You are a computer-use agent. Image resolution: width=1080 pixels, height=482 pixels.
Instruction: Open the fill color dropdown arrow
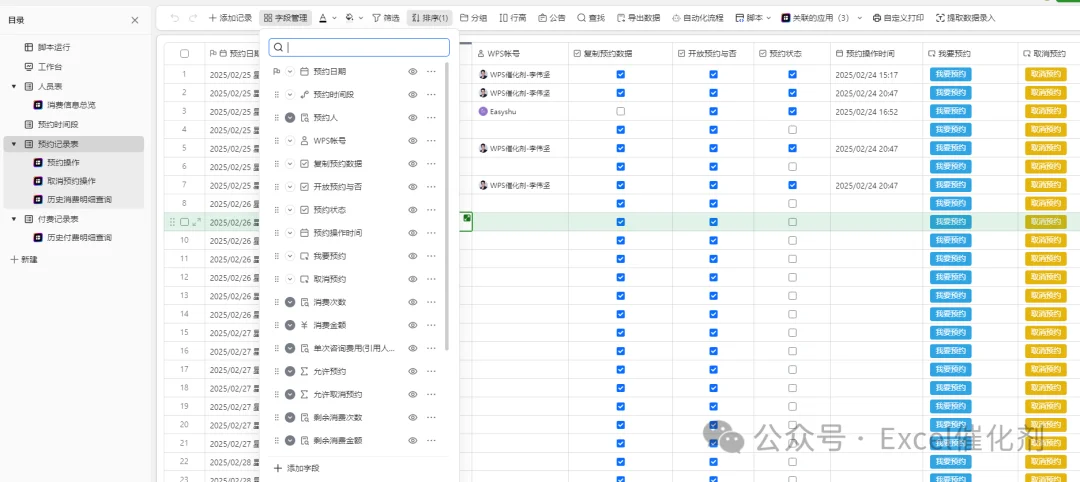pos(361,18)
